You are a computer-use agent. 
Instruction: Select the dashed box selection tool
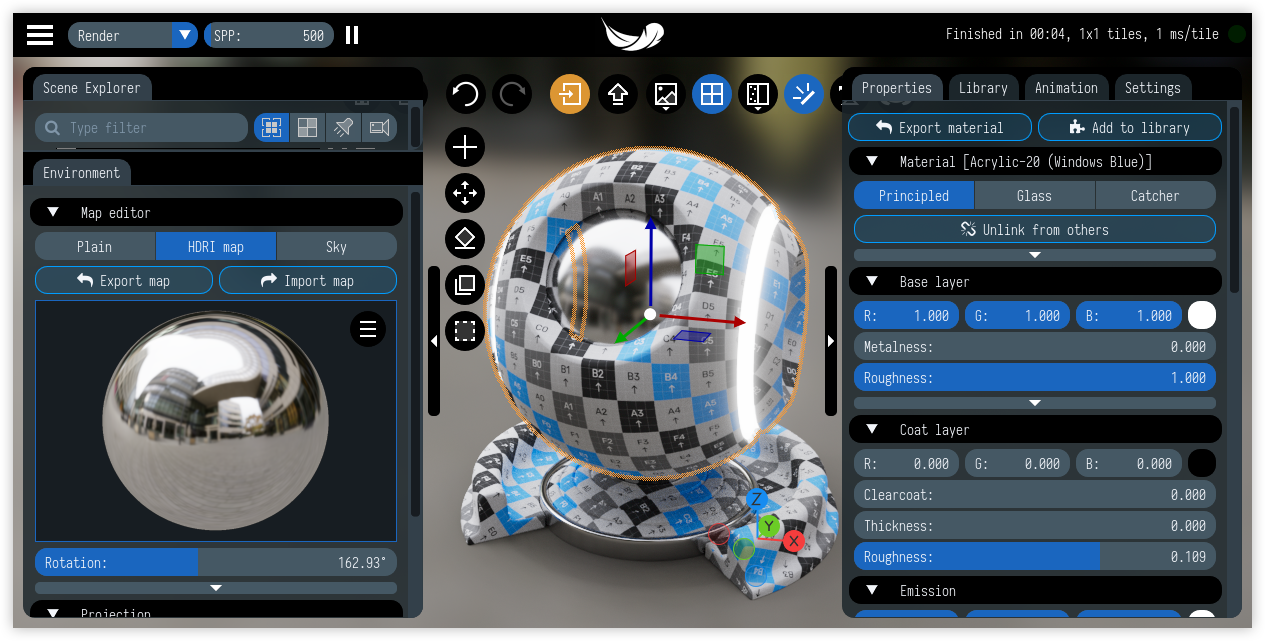click(x=465, y=331)
